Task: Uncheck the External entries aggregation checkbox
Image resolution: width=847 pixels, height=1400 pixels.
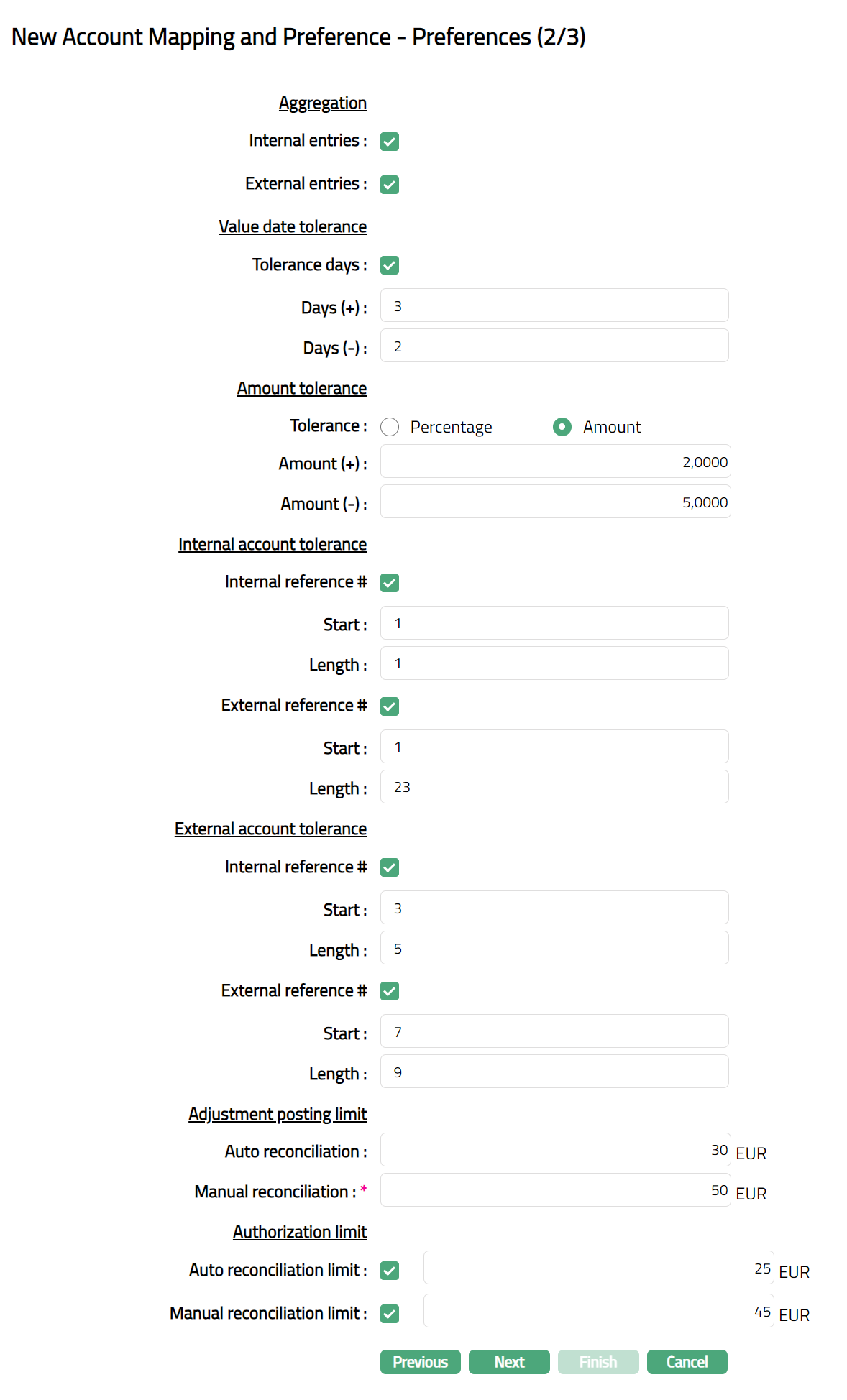Action: pyautogui.click(x=390, y=185)
